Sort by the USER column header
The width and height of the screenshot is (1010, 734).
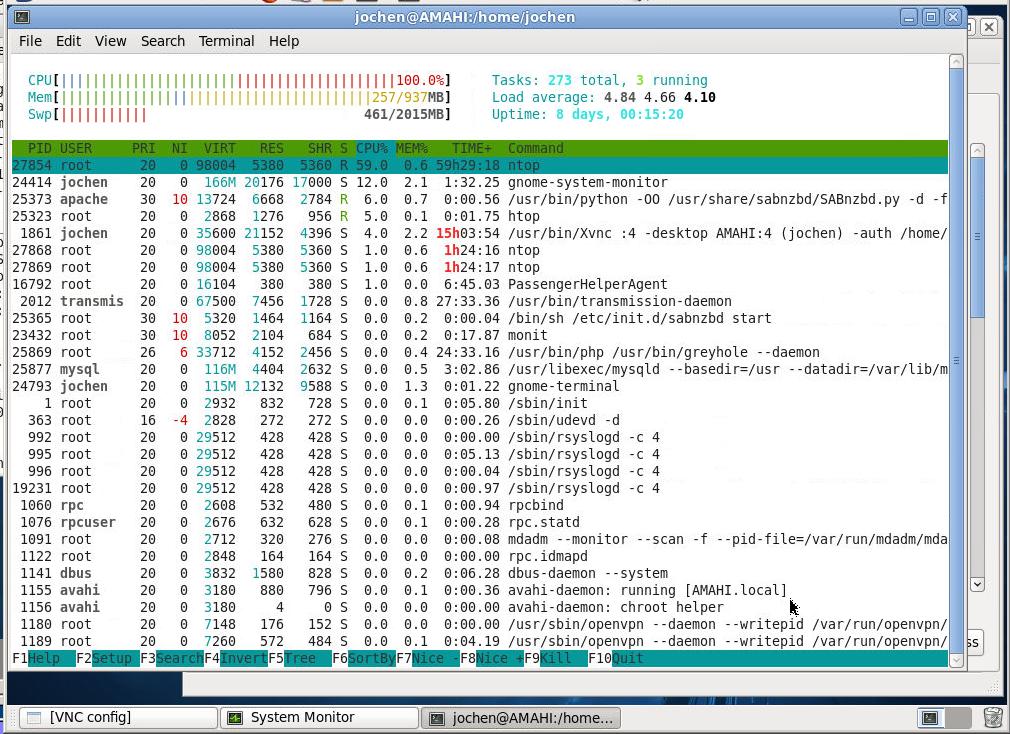tap(75, 148)
